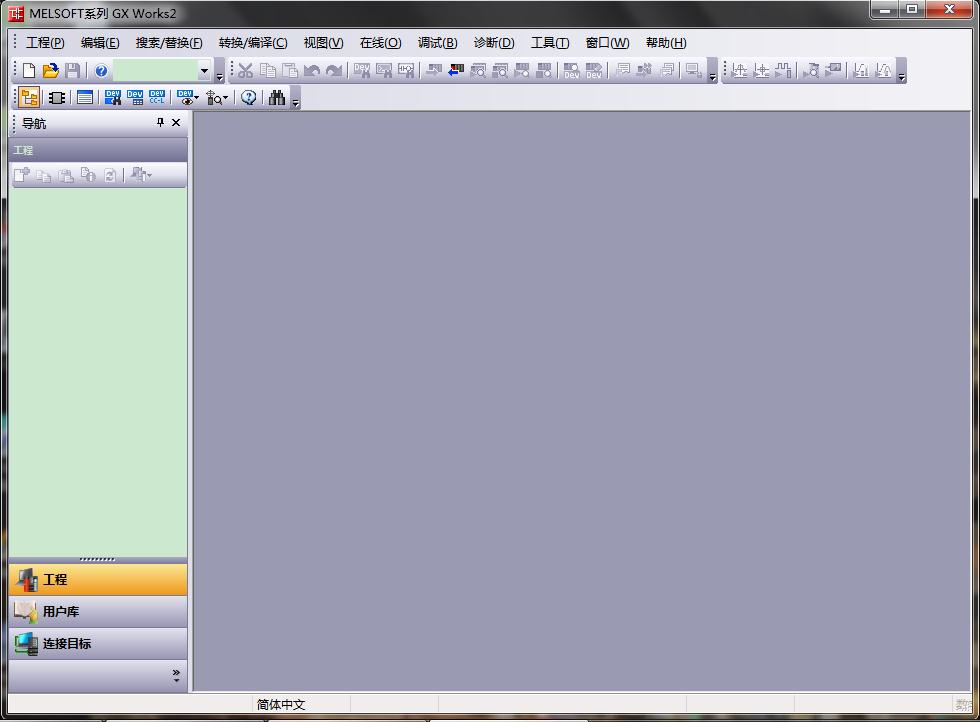This screenshot has height=722, width=980.
Task: Expand the empty toolbar combo box
Action: [x=204, y=71]
